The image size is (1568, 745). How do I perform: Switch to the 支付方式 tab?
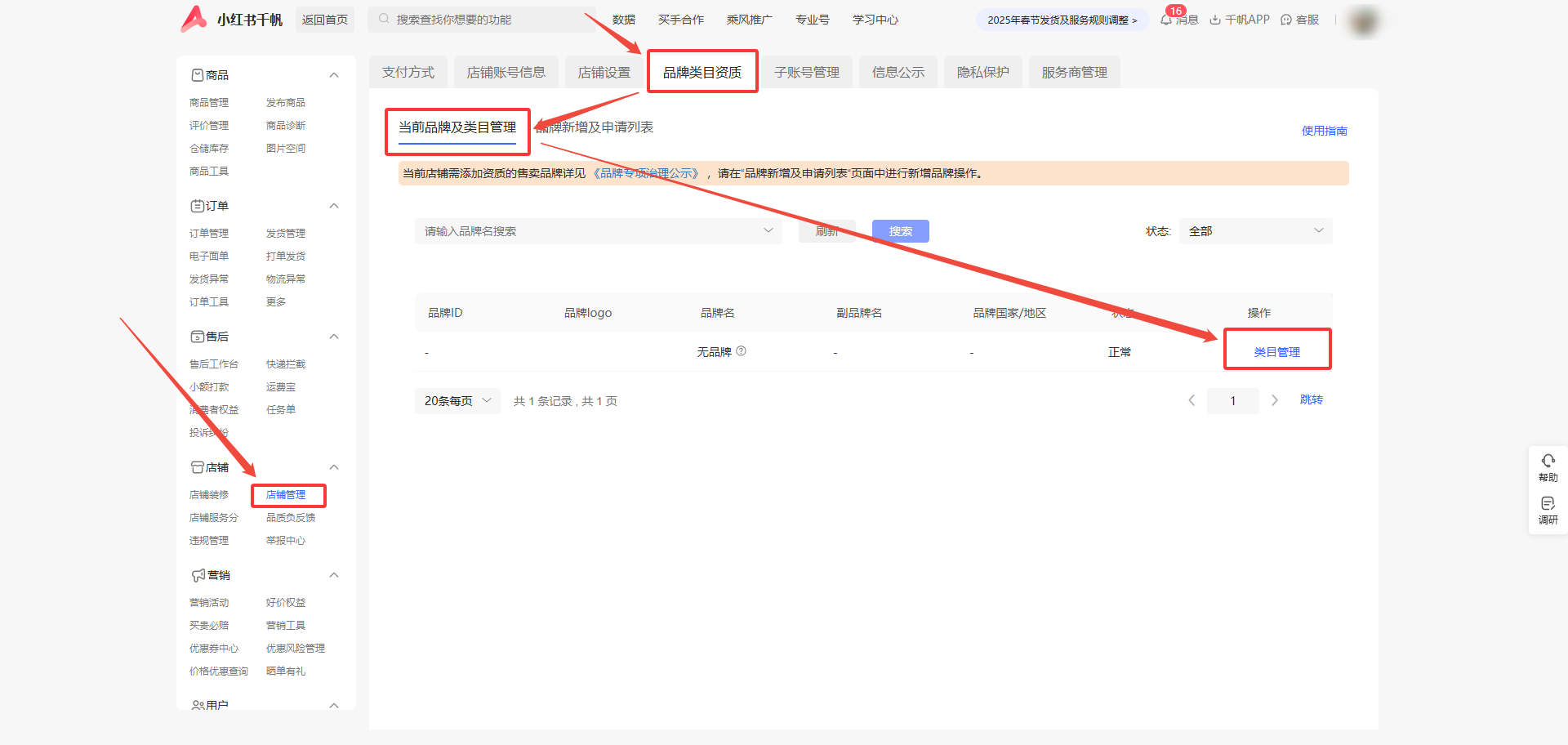(x=408, y=72)
